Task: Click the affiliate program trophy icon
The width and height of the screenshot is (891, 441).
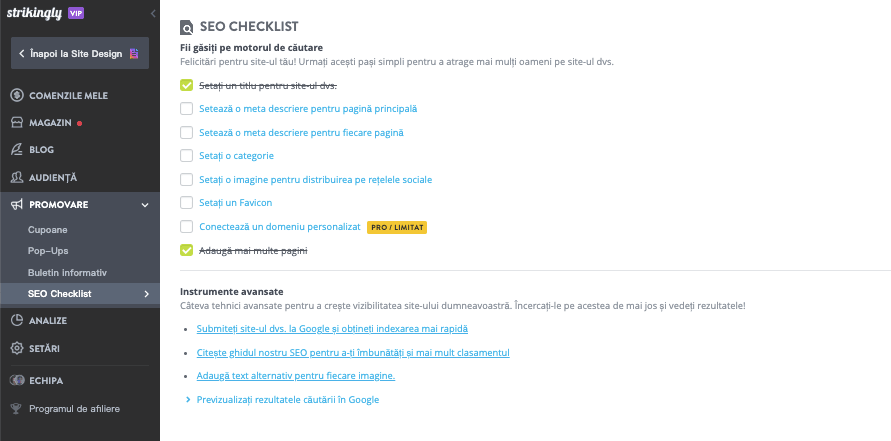Action: 17,408
